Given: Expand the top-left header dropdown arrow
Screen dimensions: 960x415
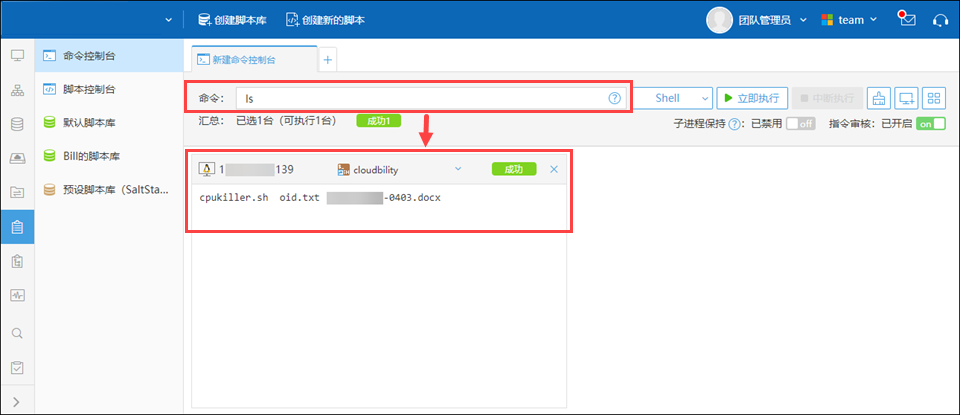Looking at the screenshot, I should pyautogui.click(x=169, y=20).
